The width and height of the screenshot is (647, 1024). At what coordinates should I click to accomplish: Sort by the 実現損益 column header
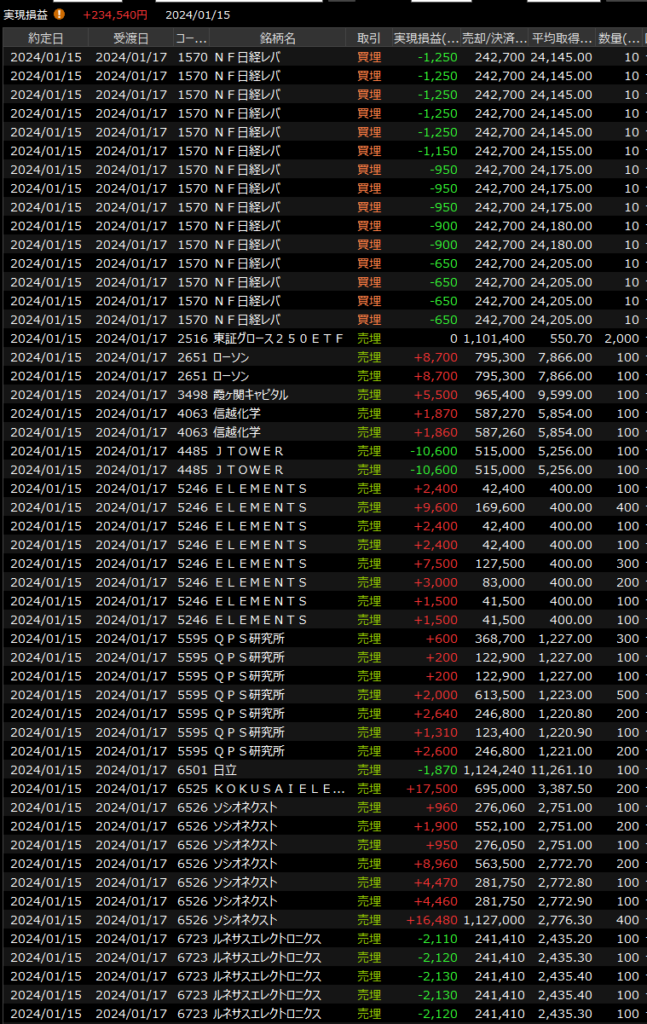tap(426, 38)
